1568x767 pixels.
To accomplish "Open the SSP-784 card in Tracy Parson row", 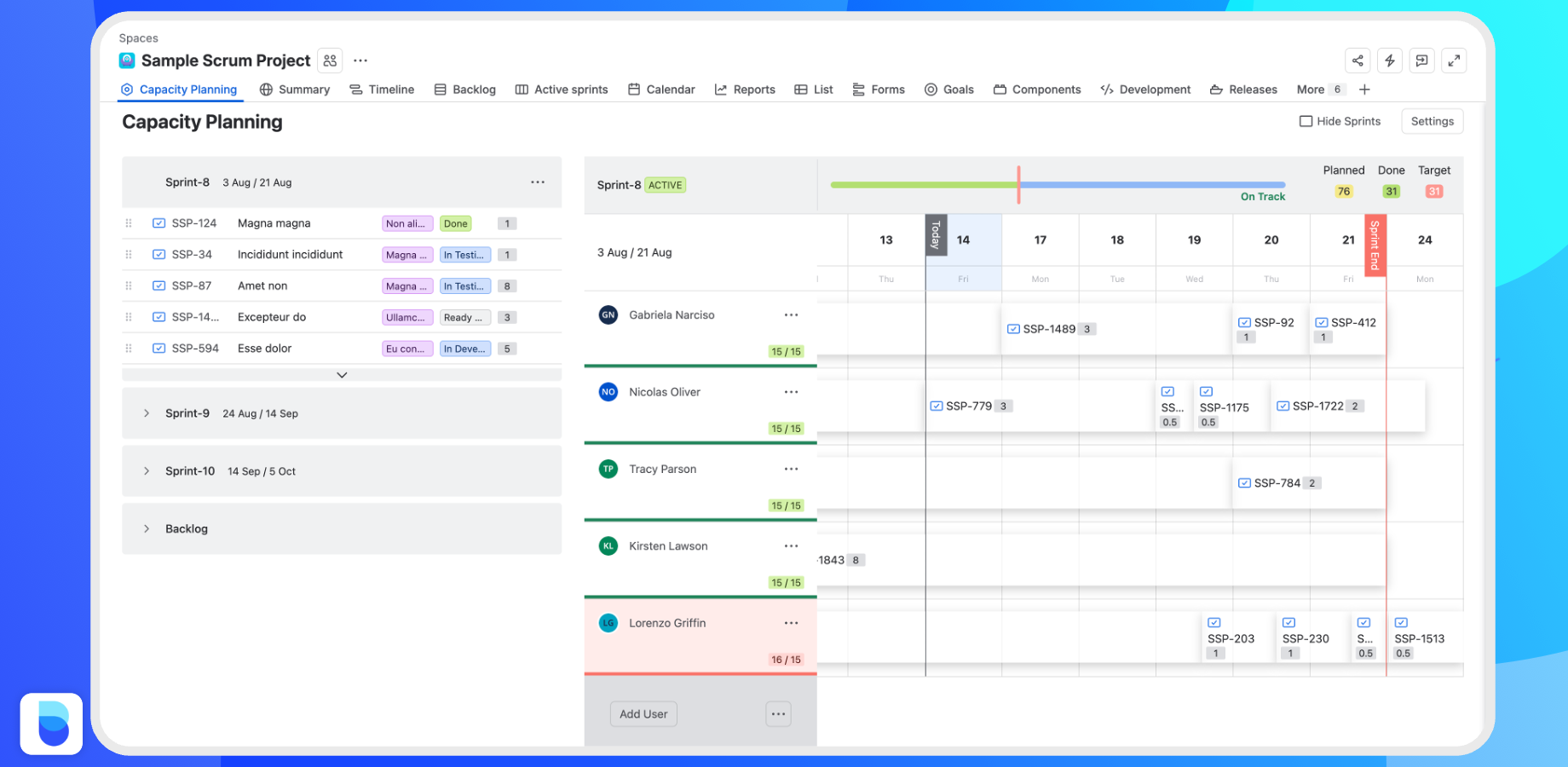I will click(x=1308, y=483).
